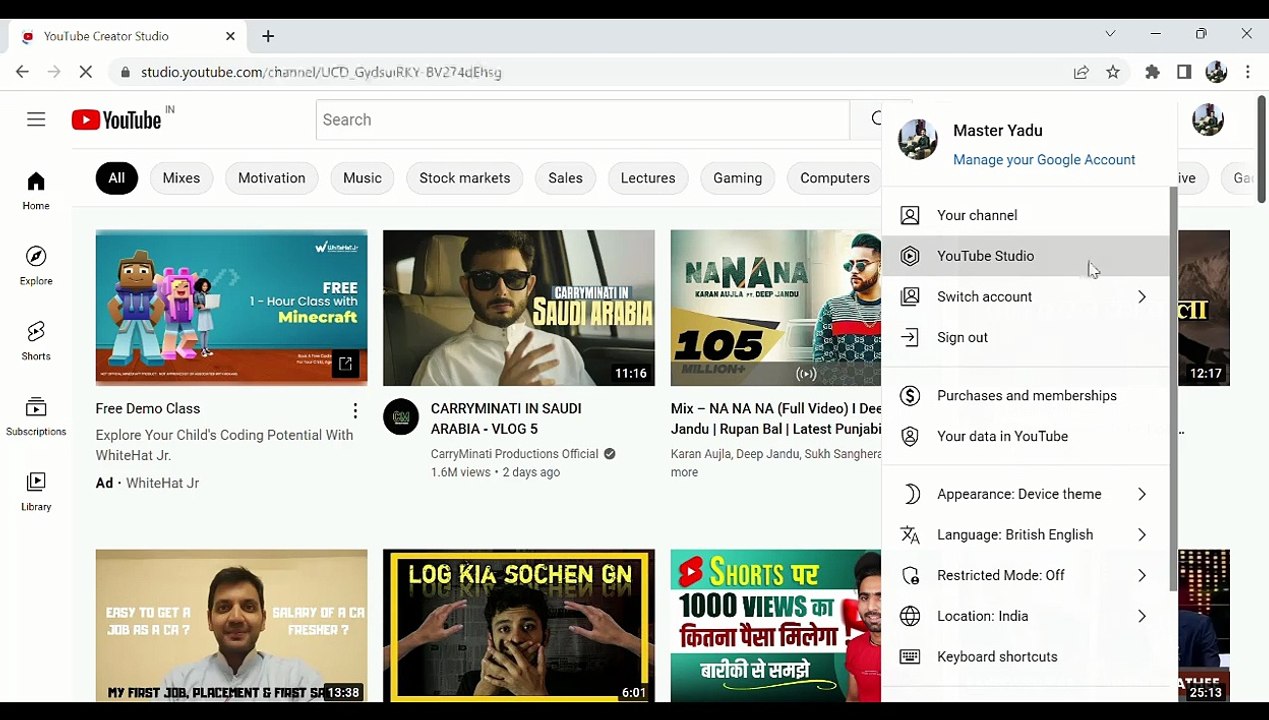Open Purchases and memberships
The width and height of the screenshot is (1269, 720).
click(x=1025, y=396)
